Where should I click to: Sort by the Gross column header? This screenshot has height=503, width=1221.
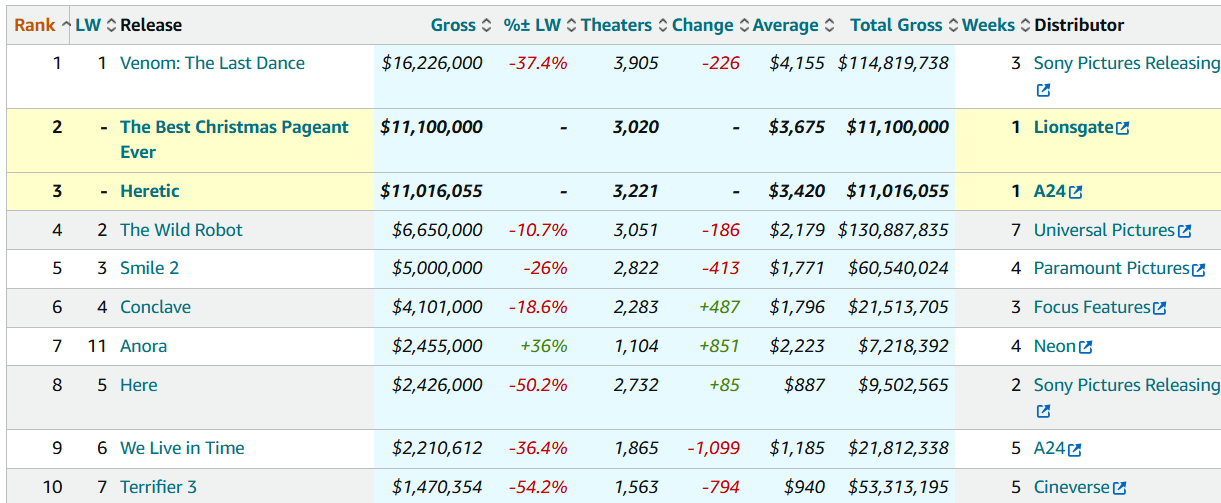click(453, 25)
